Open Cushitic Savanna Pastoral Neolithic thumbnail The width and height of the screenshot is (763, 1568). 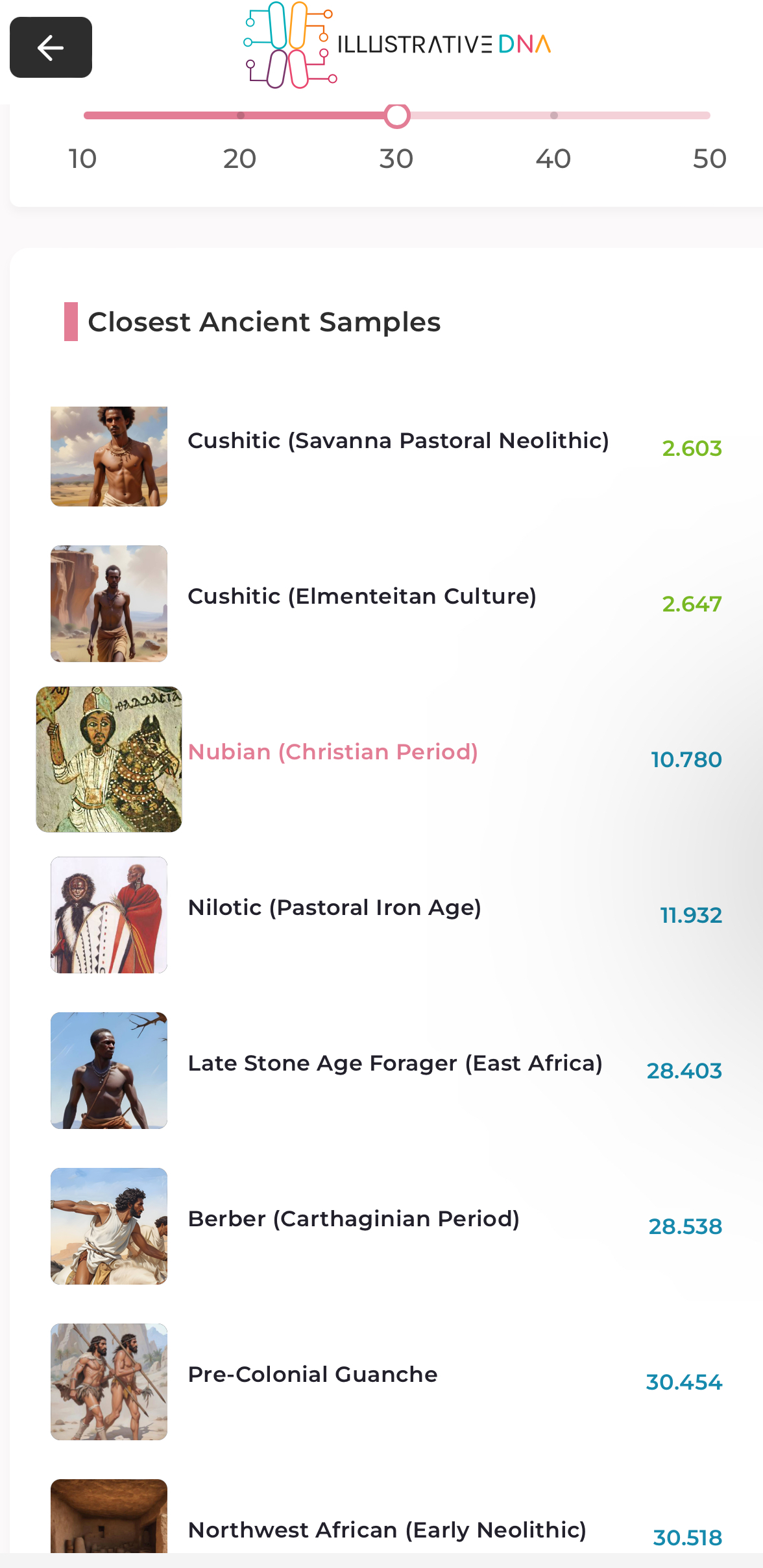[x=109, y=457]
